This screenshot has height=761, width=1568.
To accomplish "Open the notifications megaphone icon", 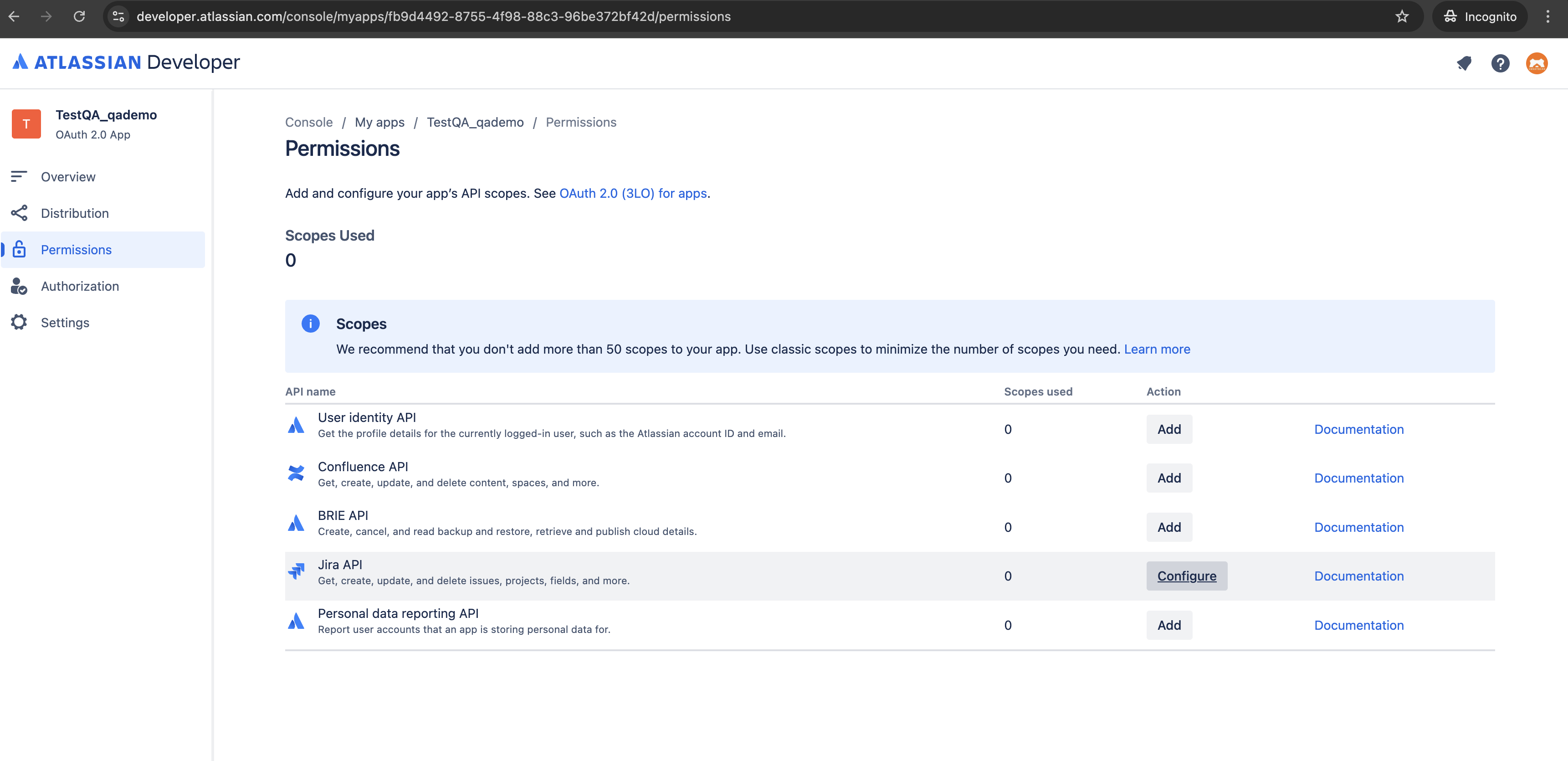I will click(1464, 63).
